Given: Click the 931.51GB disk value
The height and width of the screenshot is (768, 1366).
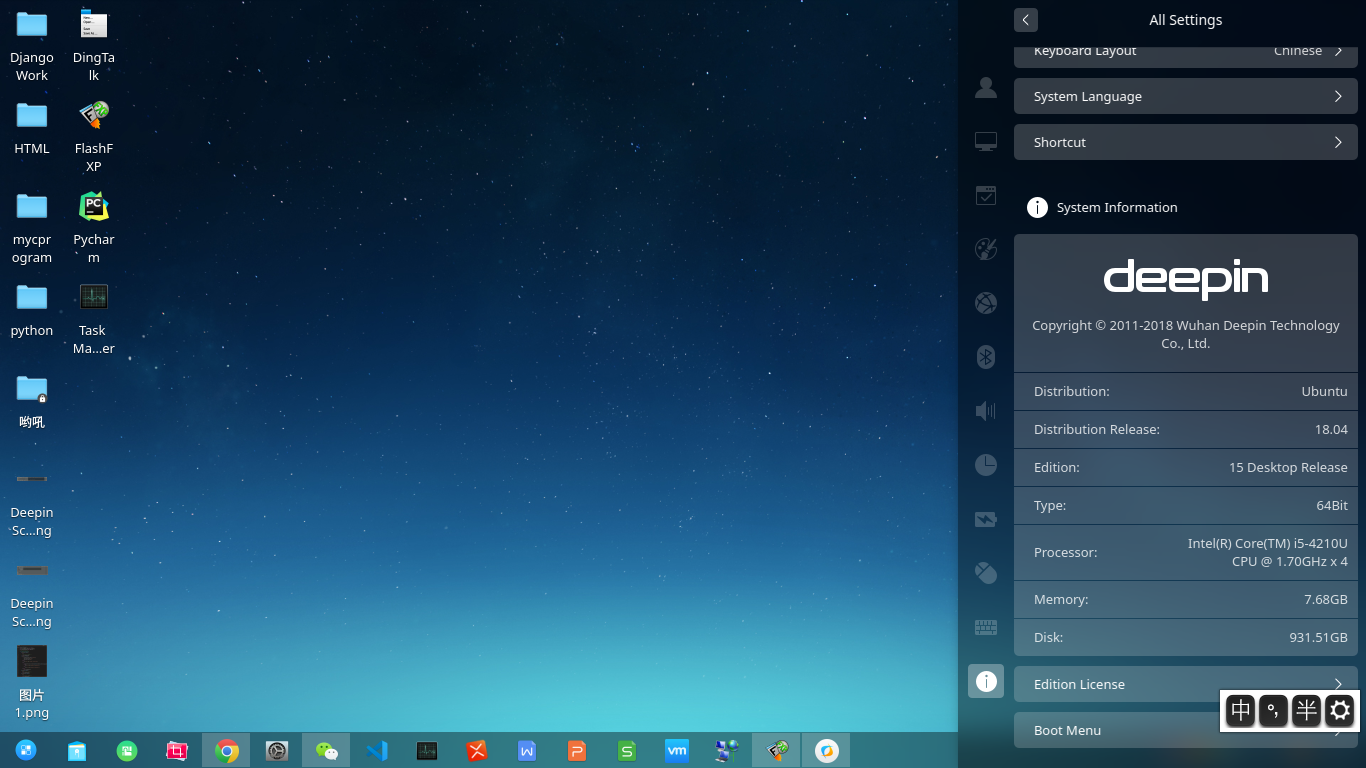Looking at the screenshot, I should click(x=1318, y=637).
